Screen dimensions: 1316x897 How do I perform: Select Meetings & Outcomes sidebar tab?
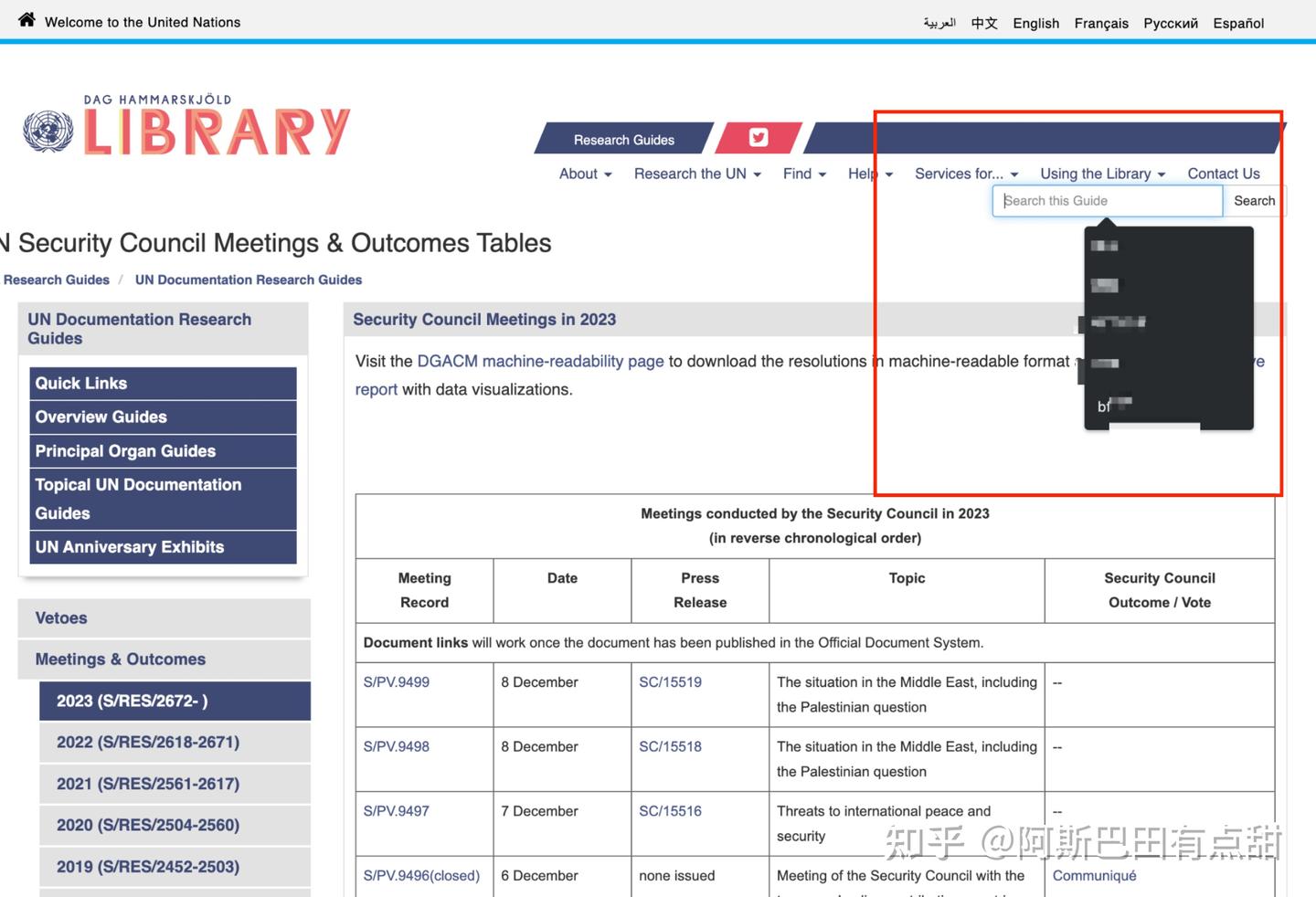pos(164,660)
